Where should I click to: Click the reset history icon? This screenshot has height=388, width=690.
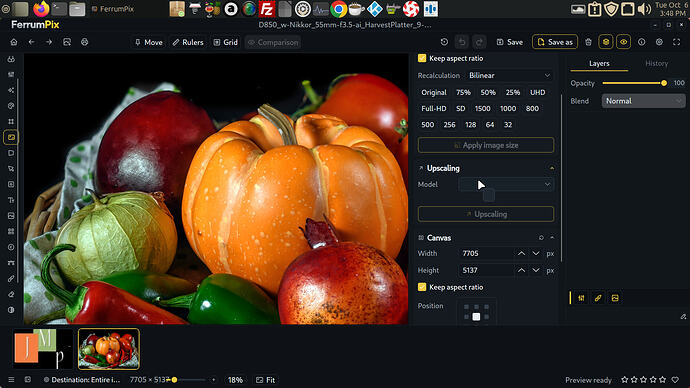point(444,42)
